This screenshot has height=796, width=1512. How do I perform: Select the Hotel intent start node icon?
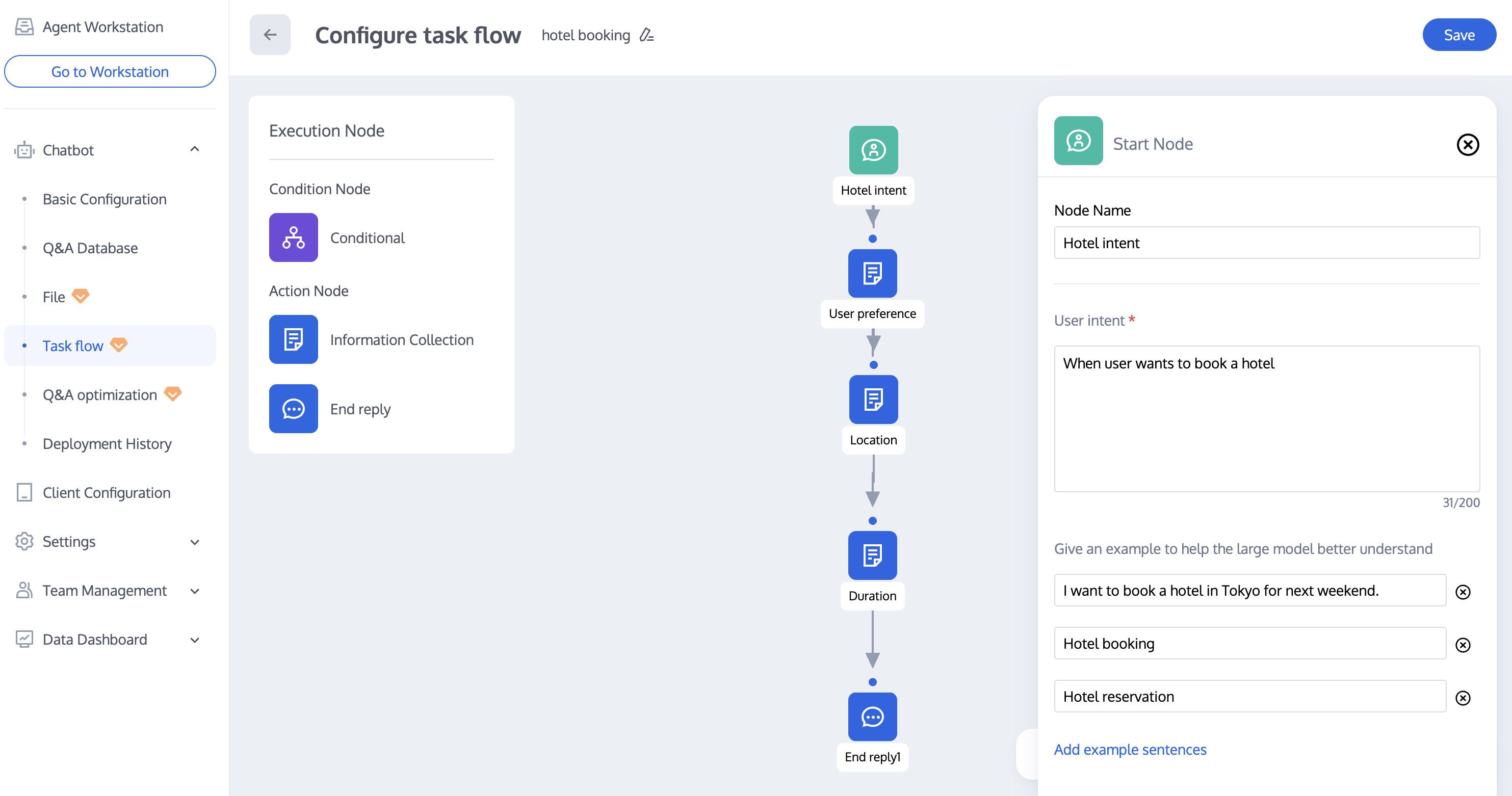[x=873, y=150]
